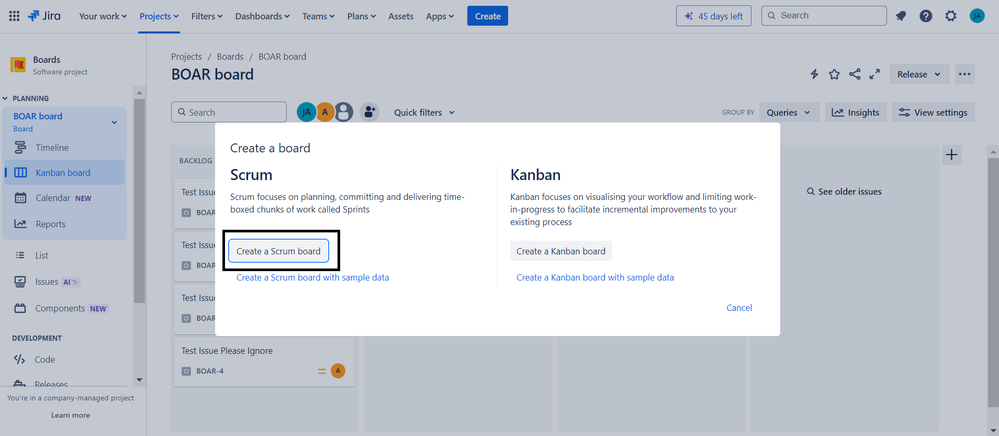The image size is (999, 436).
Task: Create a Scrum board with sample data
Action: pos(313,277)
